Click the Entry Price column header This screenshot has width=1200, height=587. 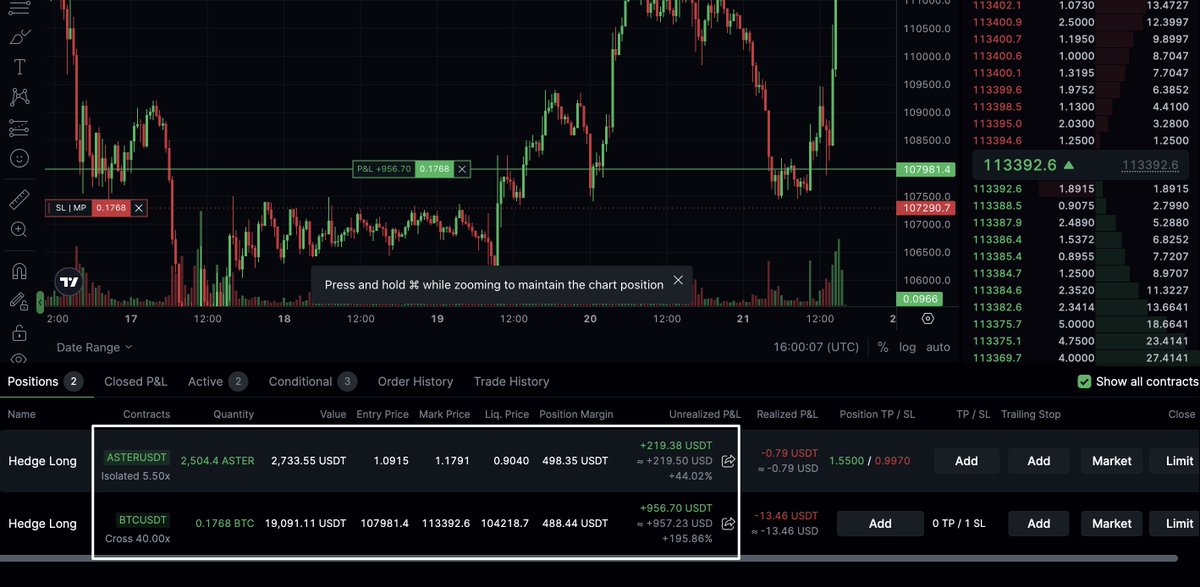(x=382, y=414)
